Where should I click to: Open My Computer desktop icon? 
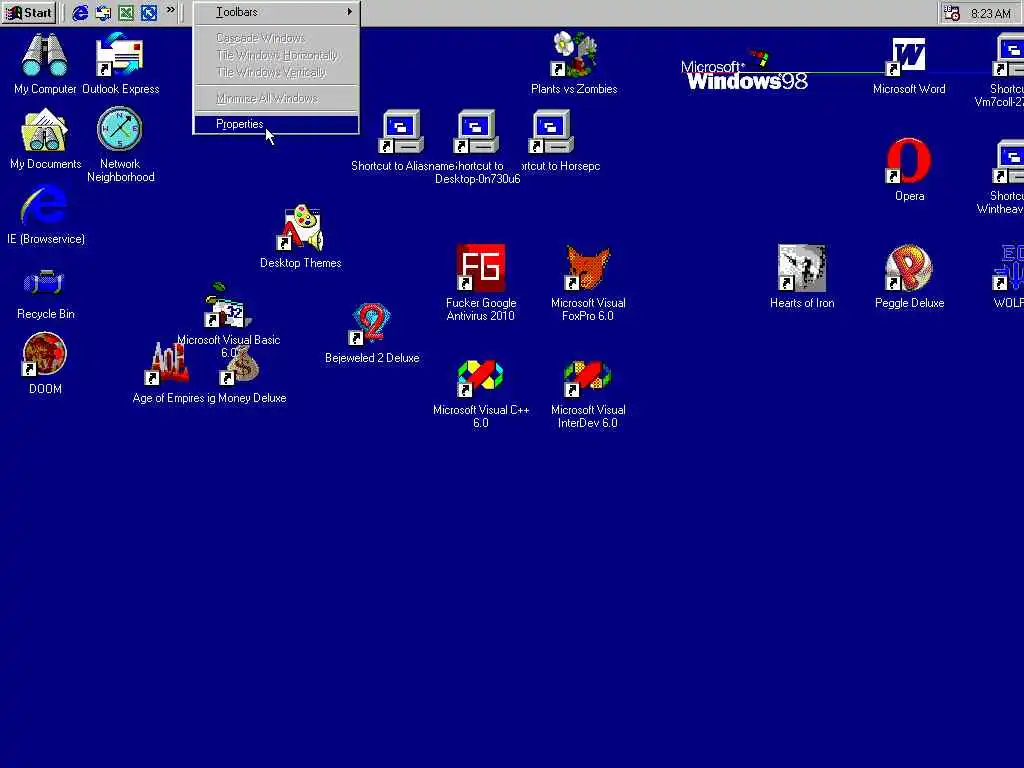pyautogui.click(x=45, y=63)
